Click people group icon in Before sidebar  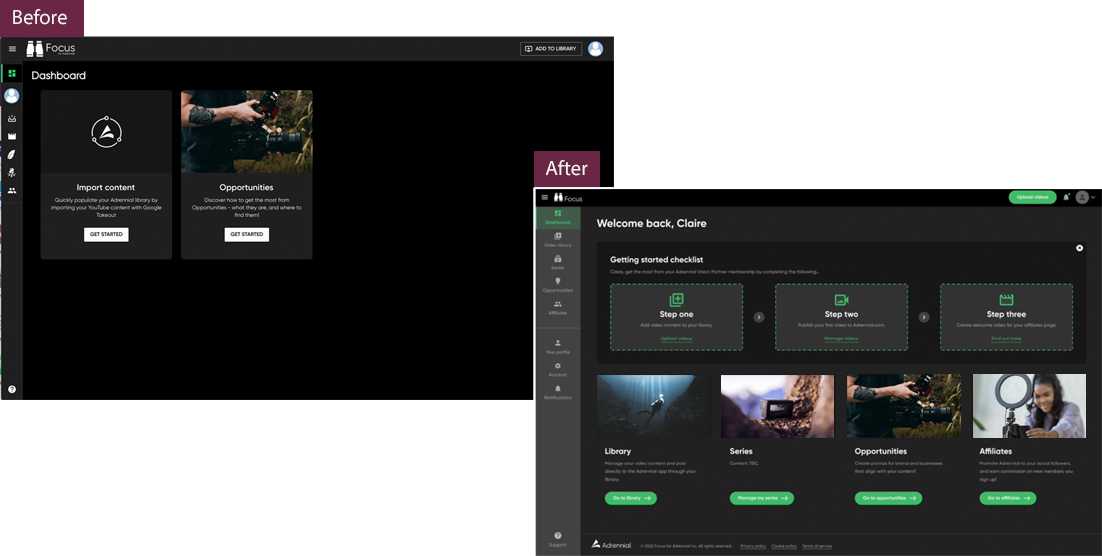(12, 190)
